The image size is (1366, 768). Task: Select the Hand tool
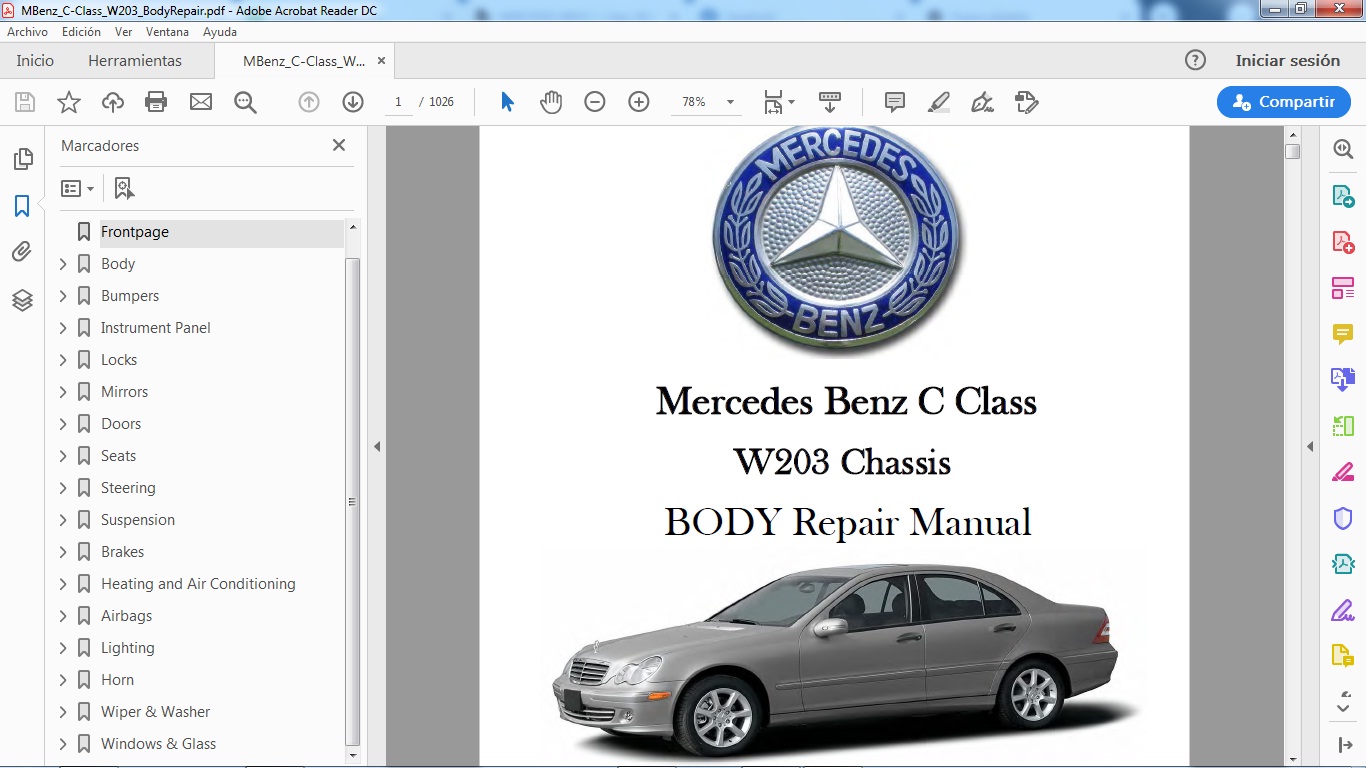coord(551,101)
